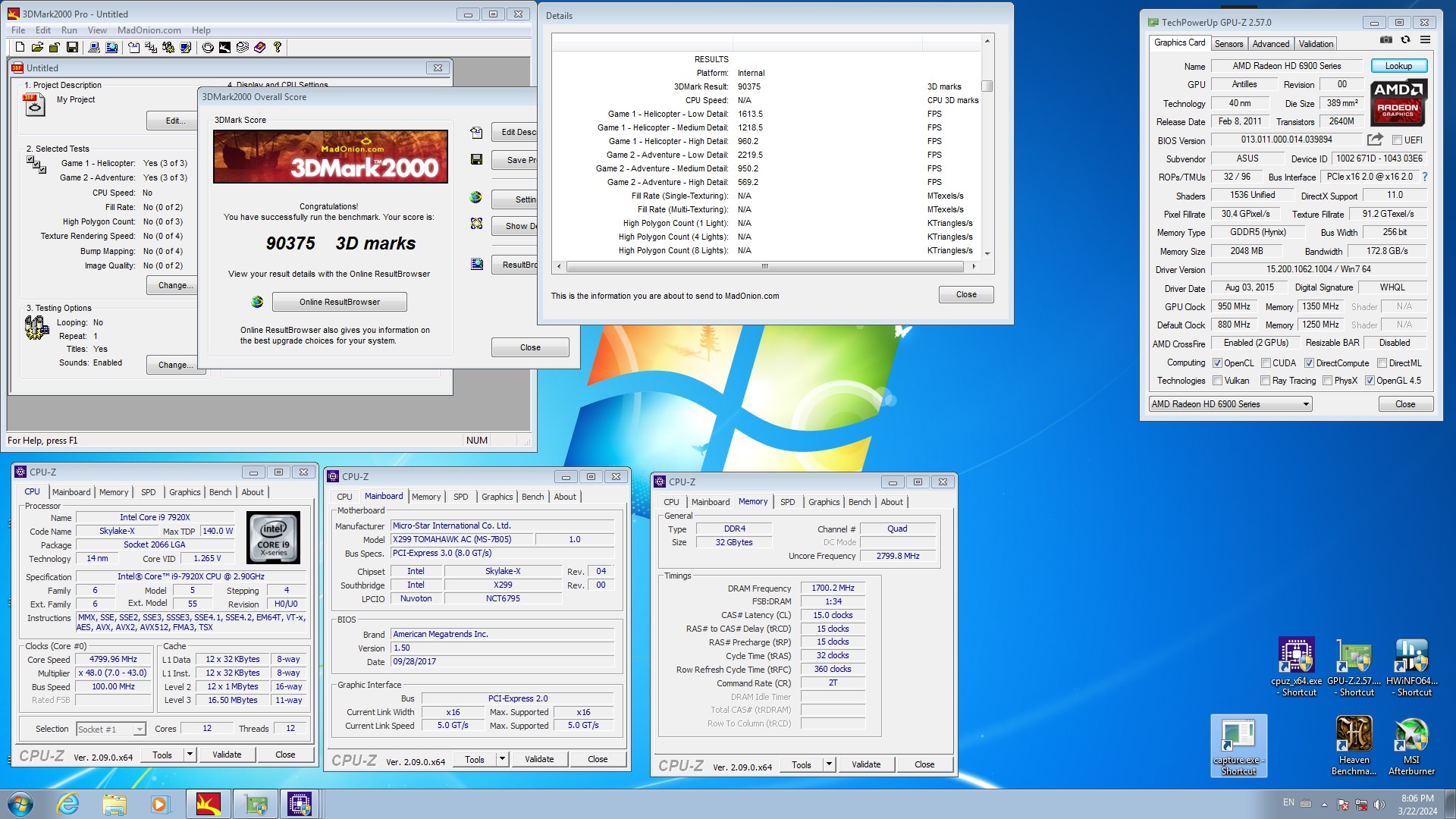The width and height of the screenshot is (1456, 819).
Task: Open GPU-Z.2.57 desktop shortcut
Action: pos(1354,666)
